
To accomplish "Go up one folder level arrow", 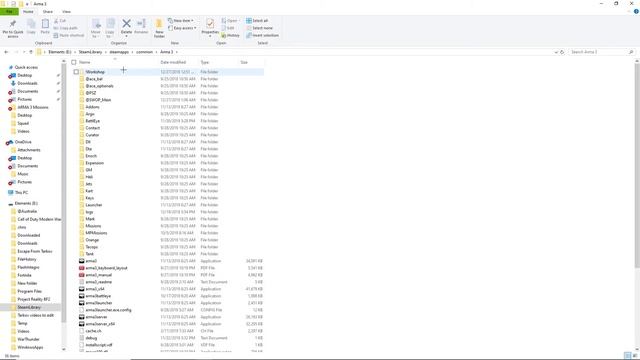I will [x=31, y=52].
